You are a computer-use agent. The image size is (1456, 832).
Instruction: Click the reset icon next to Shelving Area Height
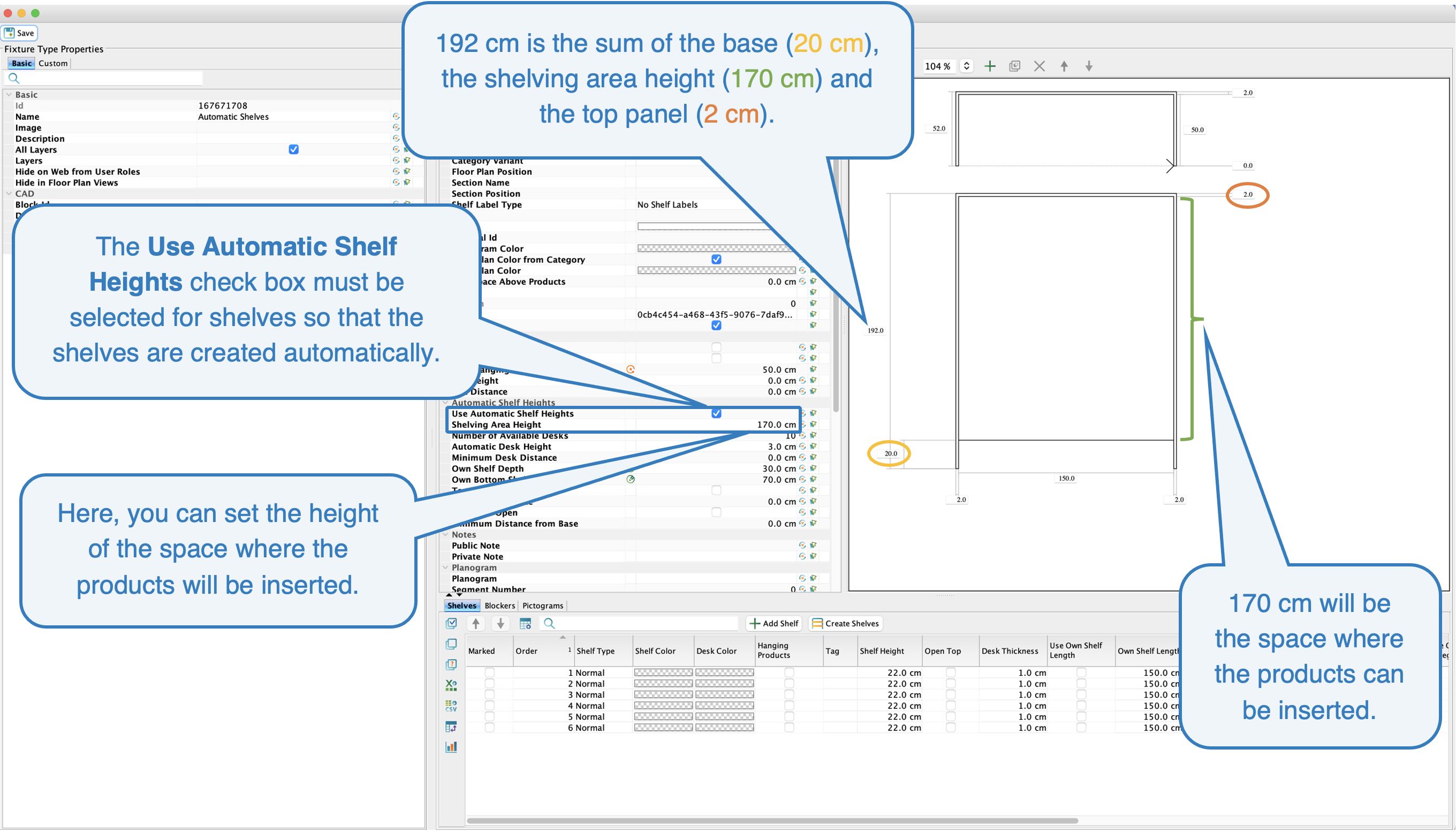pos(802,425)
